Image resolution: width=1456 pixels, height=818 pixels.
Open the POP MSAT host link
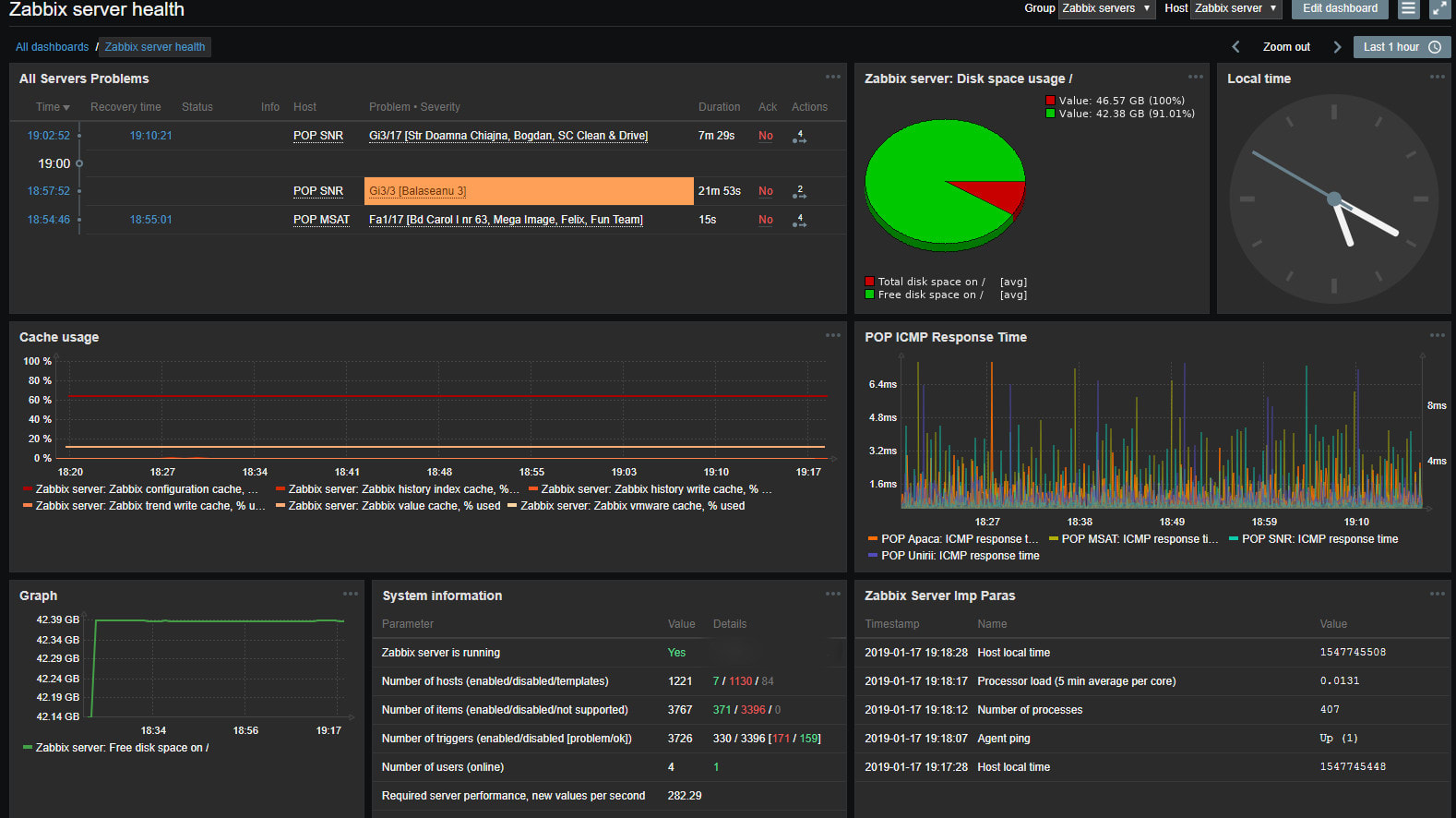click(x=321, y=220)
